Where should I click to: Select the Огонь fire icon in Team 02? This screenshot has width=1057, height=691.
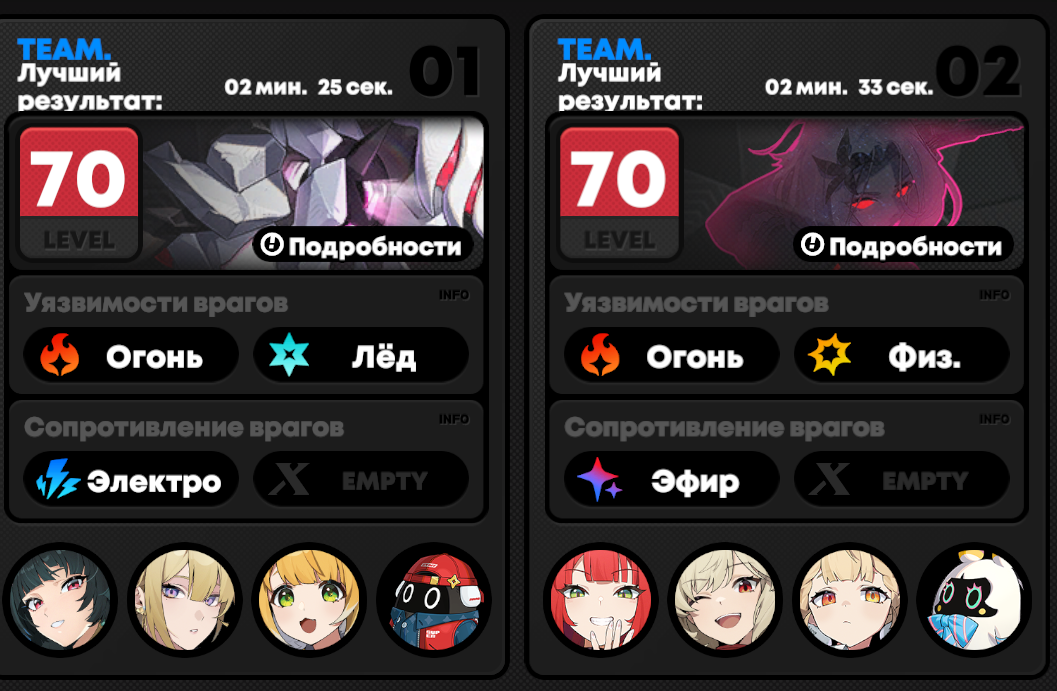tap(600, 355)
